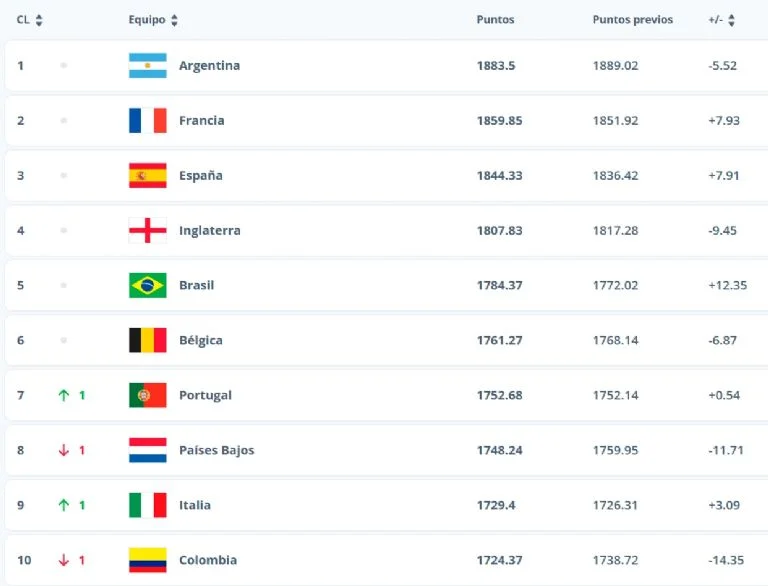Click the Francia flag icon
The width and height of the screenshot is (768, 586).
[x=147, y=121]
